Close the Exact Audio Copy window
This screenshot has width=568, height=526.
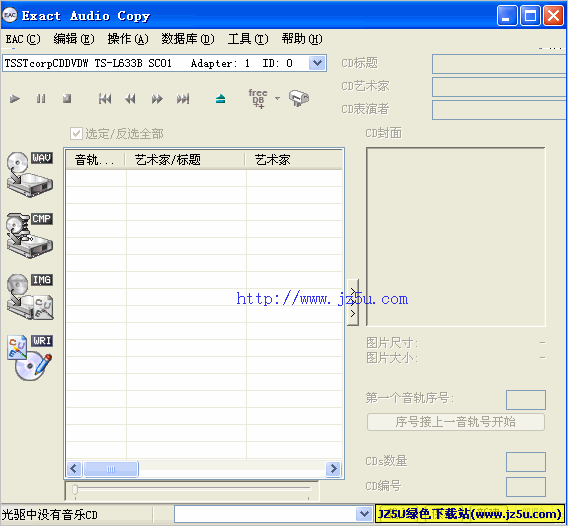(554, 16)
